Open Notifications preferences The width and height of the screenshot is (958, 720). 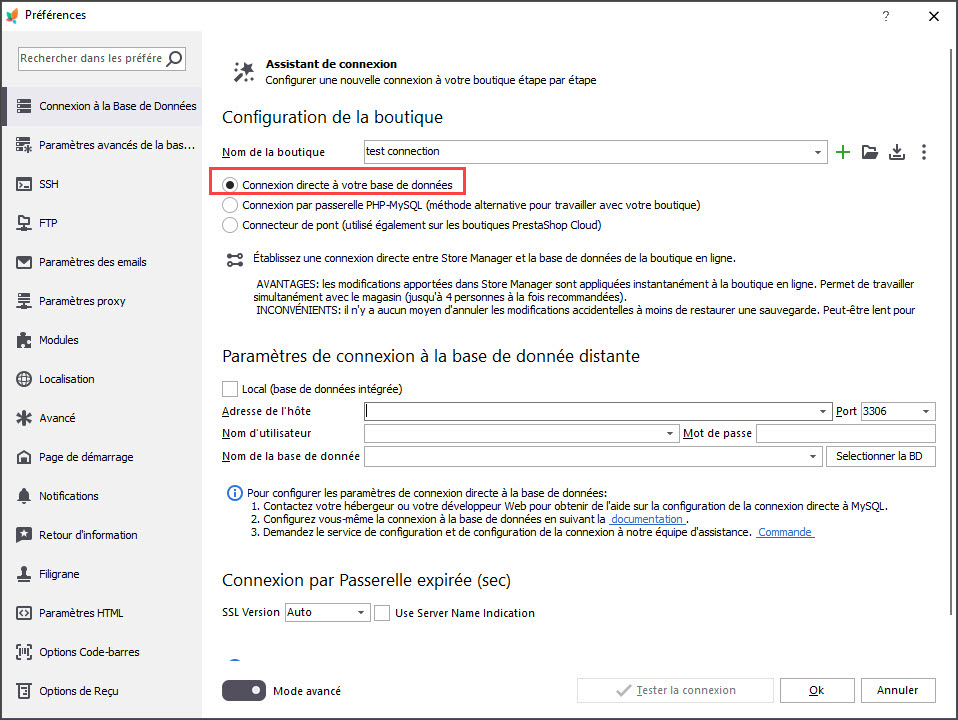pos(102,496)
